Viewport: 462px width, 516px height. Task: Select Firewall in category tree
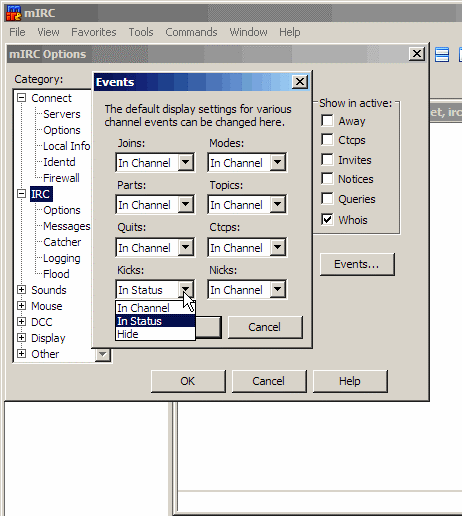click(x=61, y=178)
